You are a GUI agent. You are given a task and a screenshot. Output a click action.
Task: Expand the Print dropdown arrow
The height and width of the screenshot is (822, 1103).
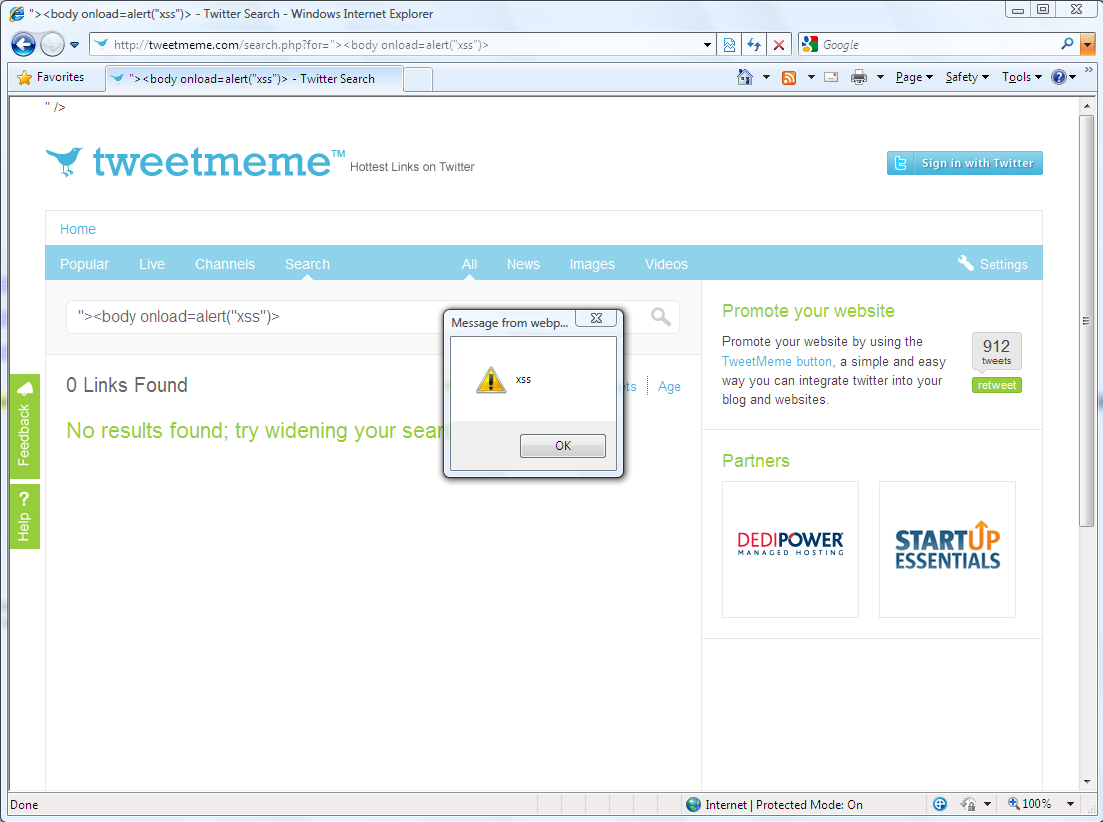pyautogui.click(x=880, y=77)
